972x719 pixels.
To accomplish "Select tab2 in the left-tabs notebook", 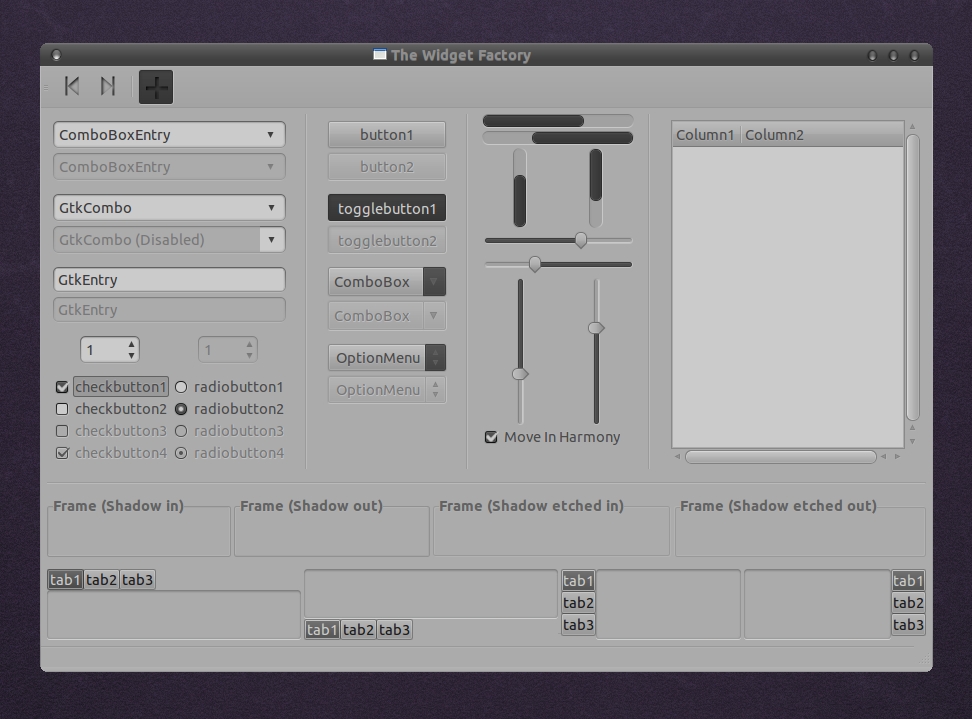I will 578,602.
